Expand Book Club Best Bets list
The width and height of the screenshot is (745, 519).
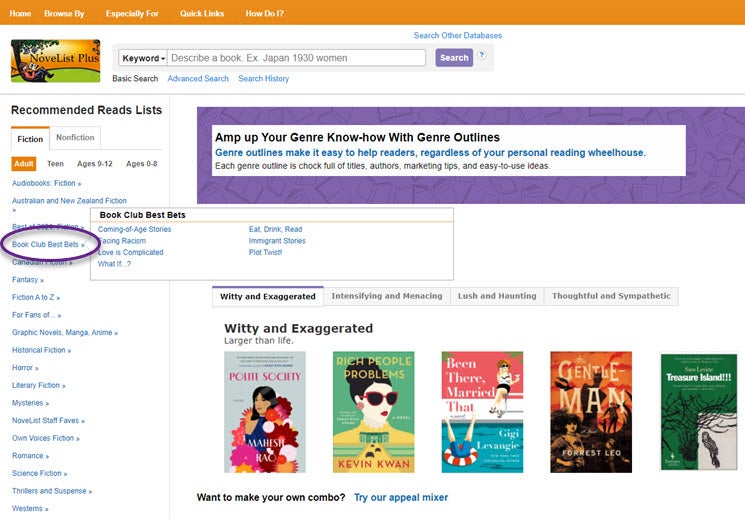(48, 244)
